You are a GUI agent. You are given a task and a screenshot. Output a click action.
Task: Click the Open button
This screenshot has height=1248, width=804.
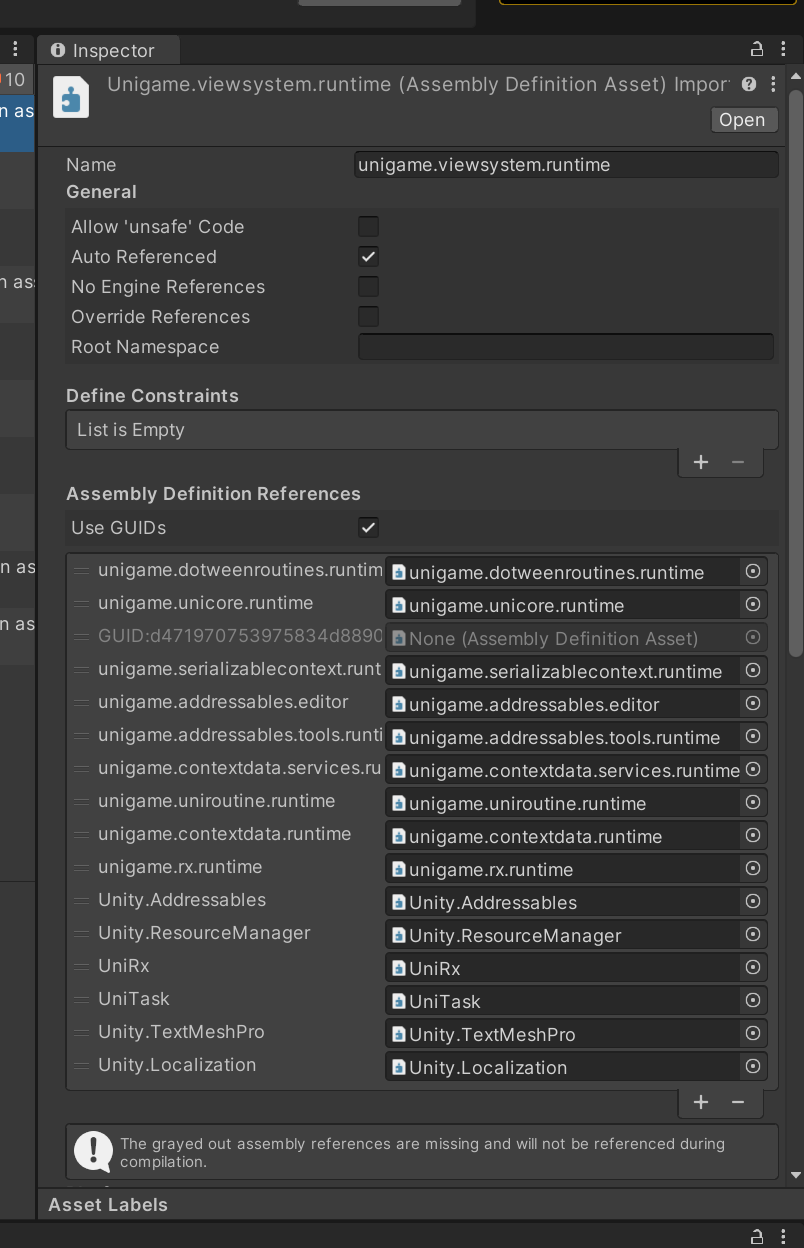[x=743, y=120]
